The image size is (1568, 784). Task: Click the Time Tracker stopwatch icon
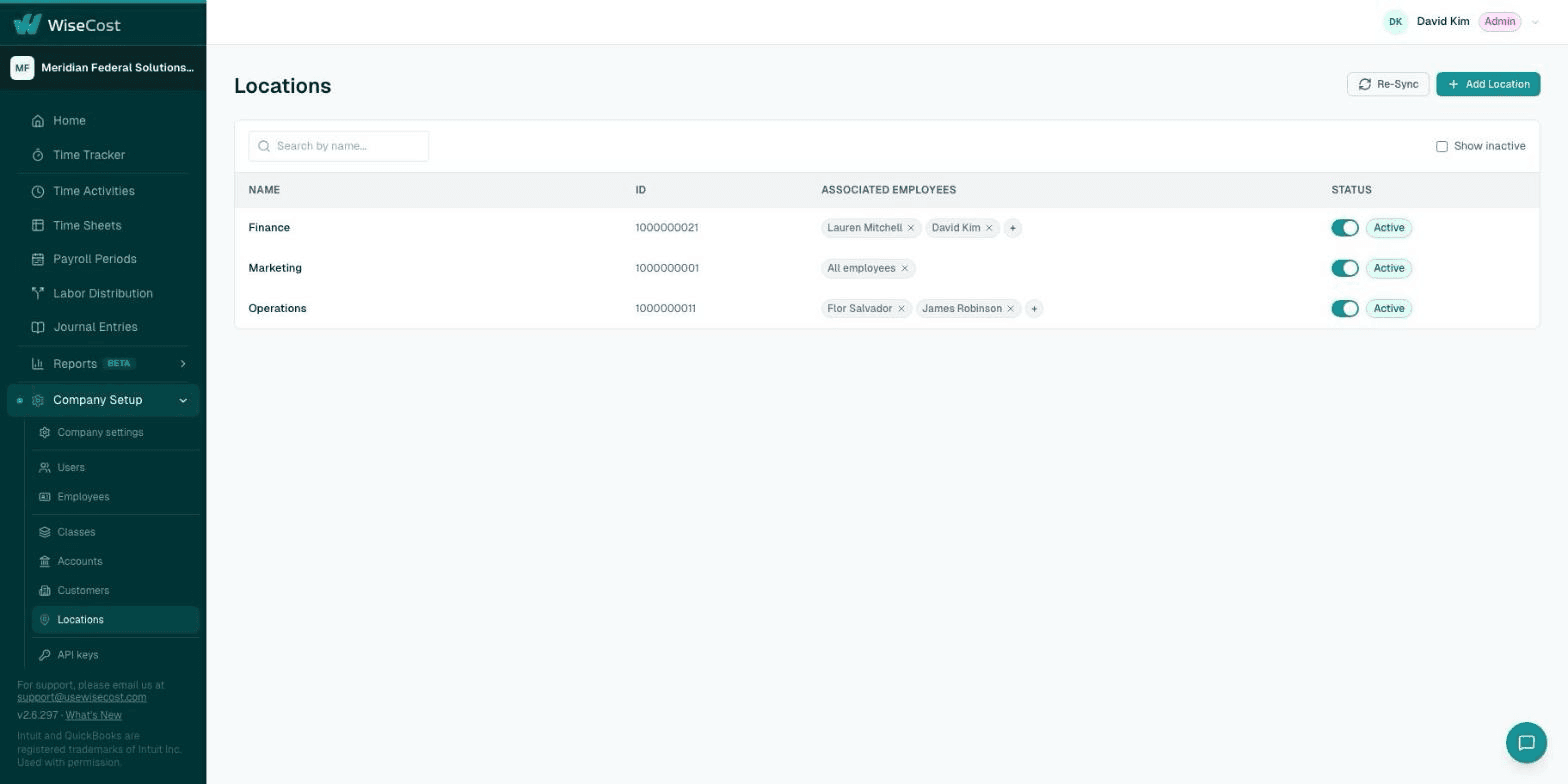pyautogui.click(x=38, y=155)
